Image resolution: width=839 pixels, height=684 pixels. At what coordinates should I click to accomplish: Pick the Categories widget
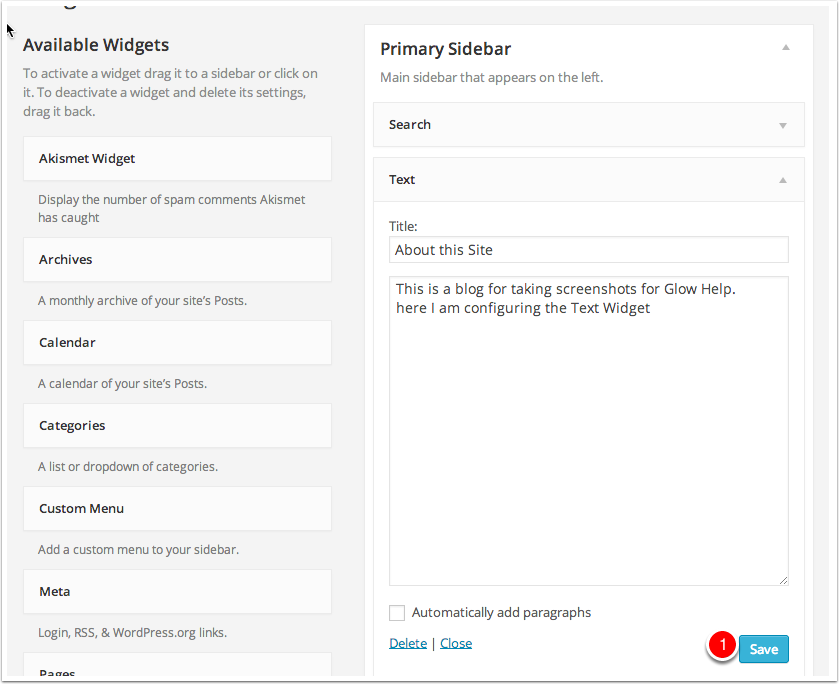click(x=177, y=426)
